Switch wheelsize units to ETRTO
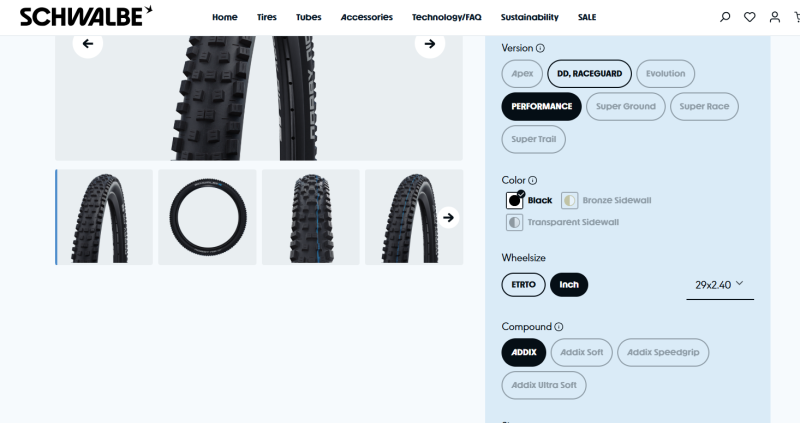 point(523,285)
